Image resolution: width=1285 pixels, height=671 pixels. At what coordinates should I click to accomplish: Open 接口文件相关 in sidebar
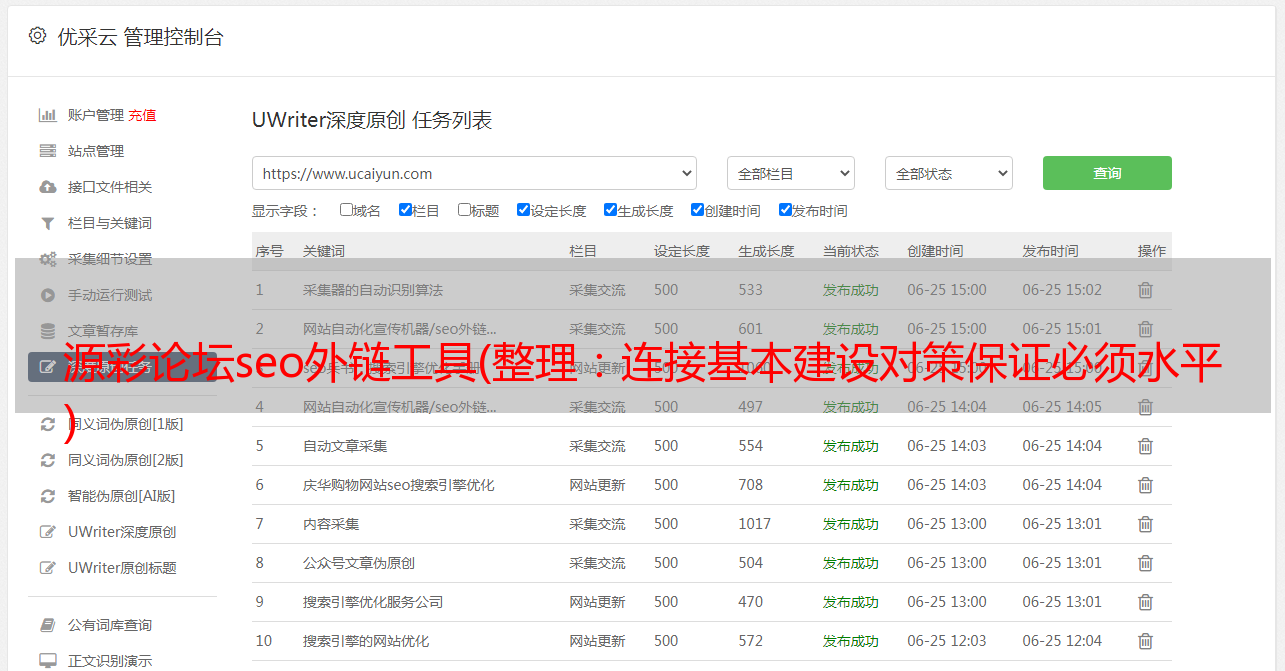coord(110,187)
